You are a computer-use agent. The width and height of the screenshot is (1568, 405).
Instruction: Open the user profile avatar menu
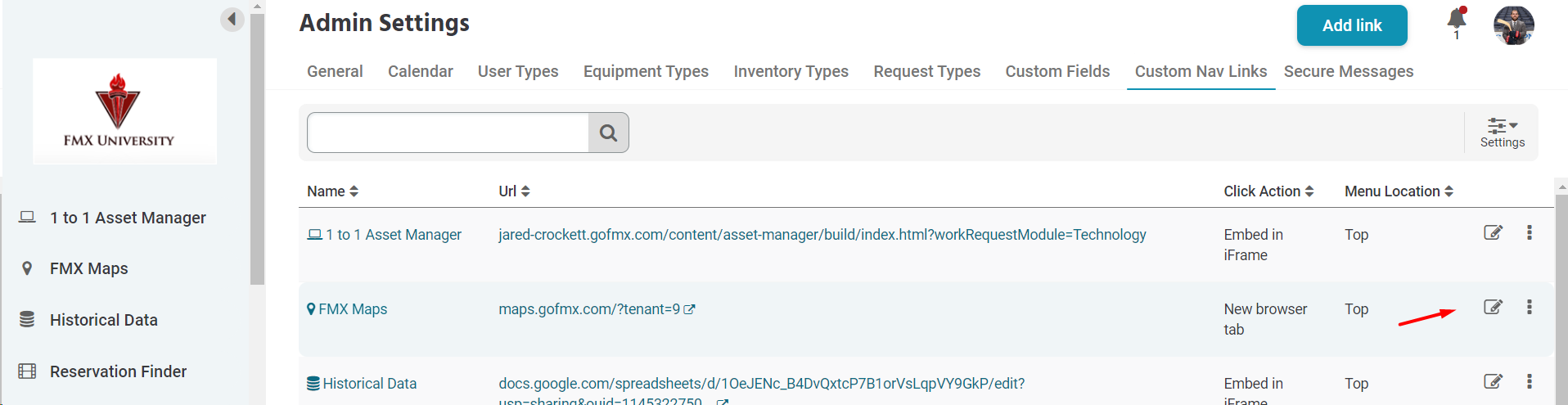click(1513, 25)
